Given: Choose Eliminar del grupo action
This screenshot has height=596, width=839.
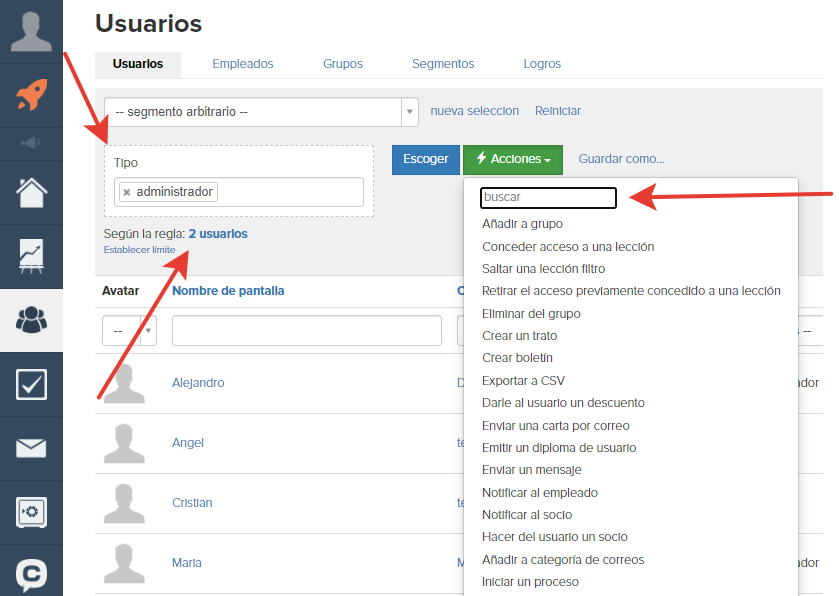Looking at the screenshot, I should tap(531, 314).
